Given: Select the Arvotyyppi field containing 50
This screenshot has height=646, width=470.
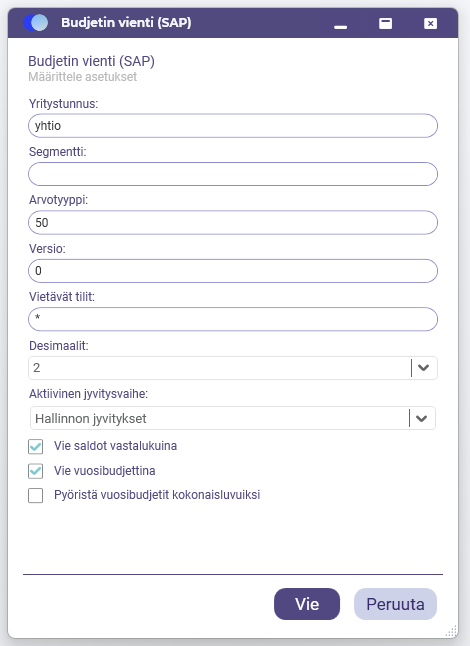Looking at the screenshot, I should tap(233, 222).
